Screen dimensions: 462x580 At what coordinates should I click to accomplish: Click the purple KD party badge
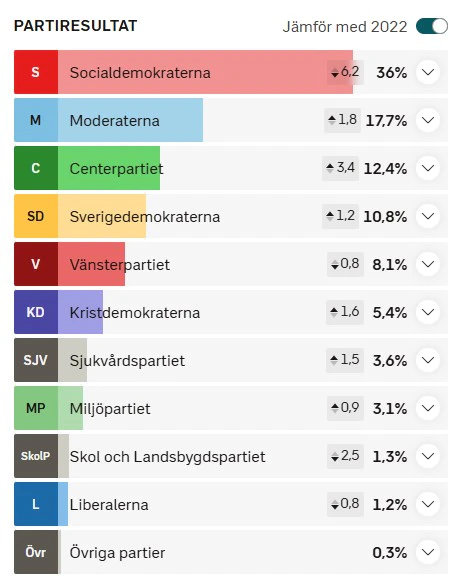coord(36,312)
